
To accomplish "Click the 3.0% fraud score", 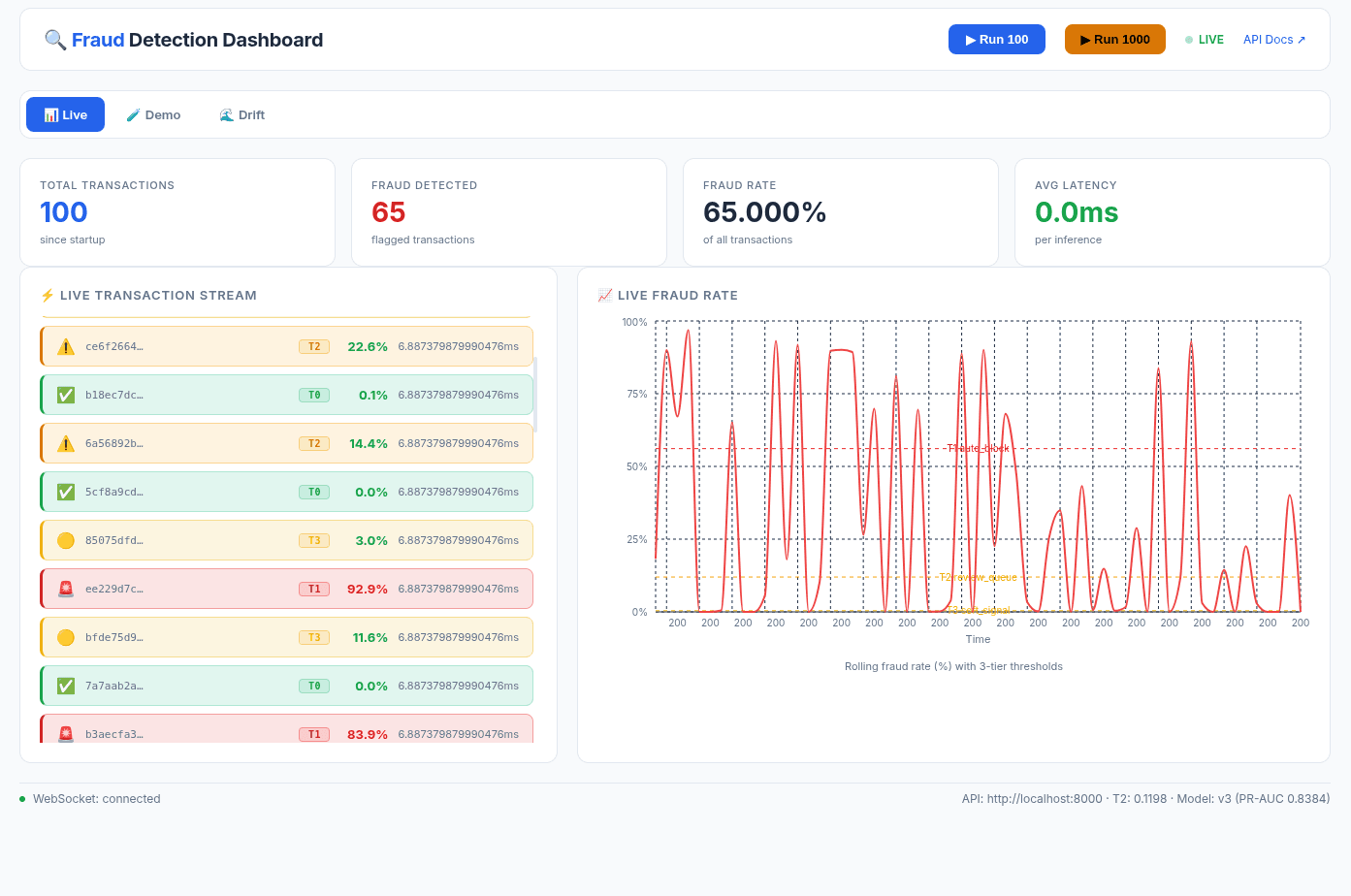I will [371, 540].
